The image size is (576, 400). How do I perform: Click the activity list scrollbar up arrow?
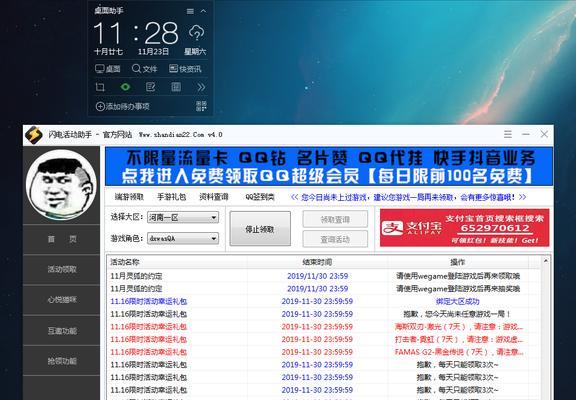coord(546,261)
